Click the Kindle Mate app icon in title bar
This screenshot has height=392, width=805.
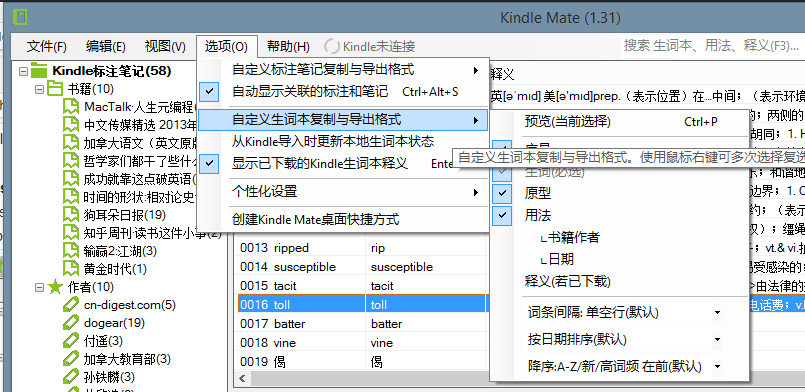click(21, 17)
